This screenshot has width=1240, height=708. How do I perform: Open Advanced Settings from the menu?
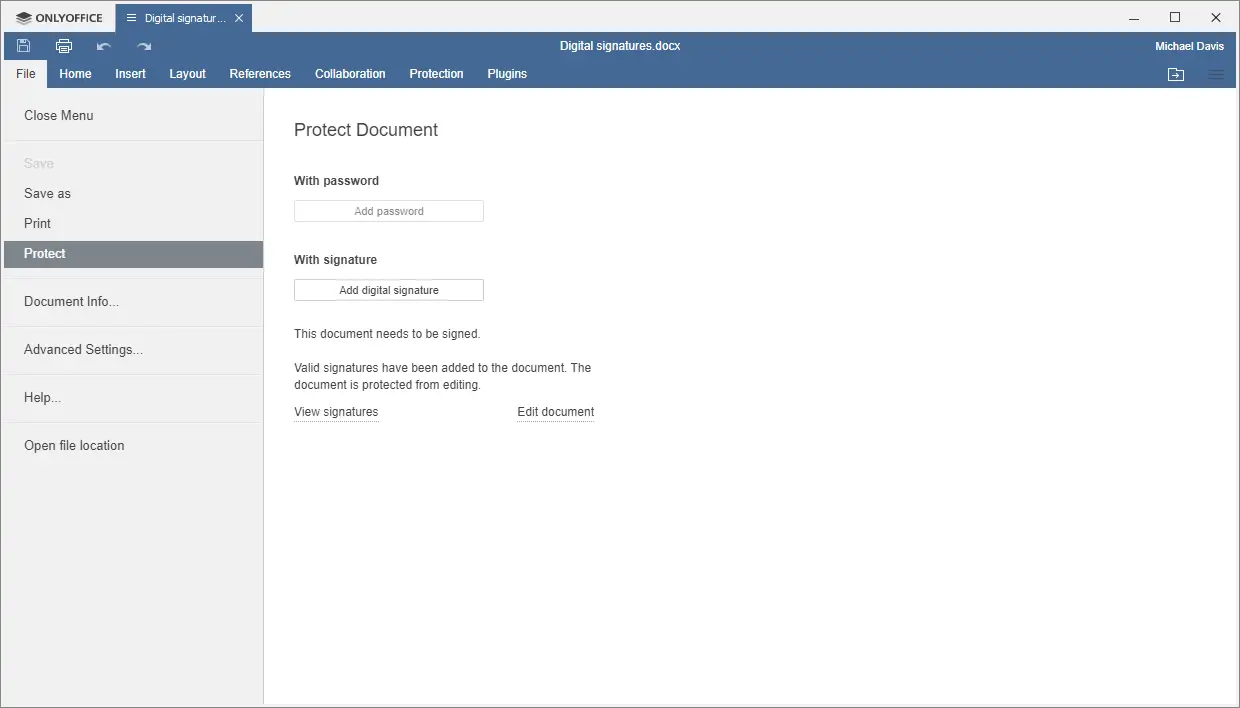[83, 350]
